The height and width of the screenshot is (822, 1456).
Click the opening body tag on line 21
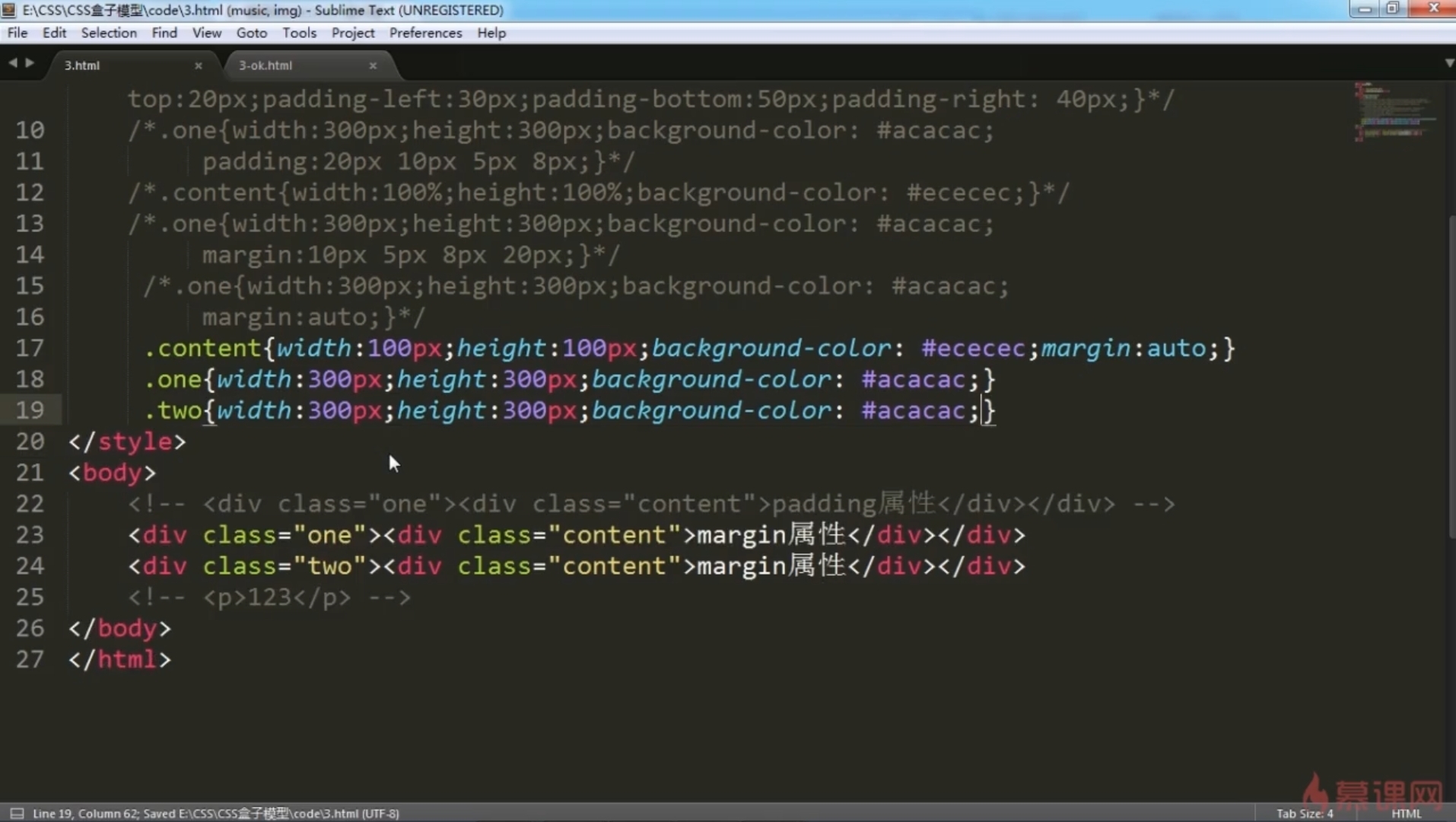pos(113,473)
